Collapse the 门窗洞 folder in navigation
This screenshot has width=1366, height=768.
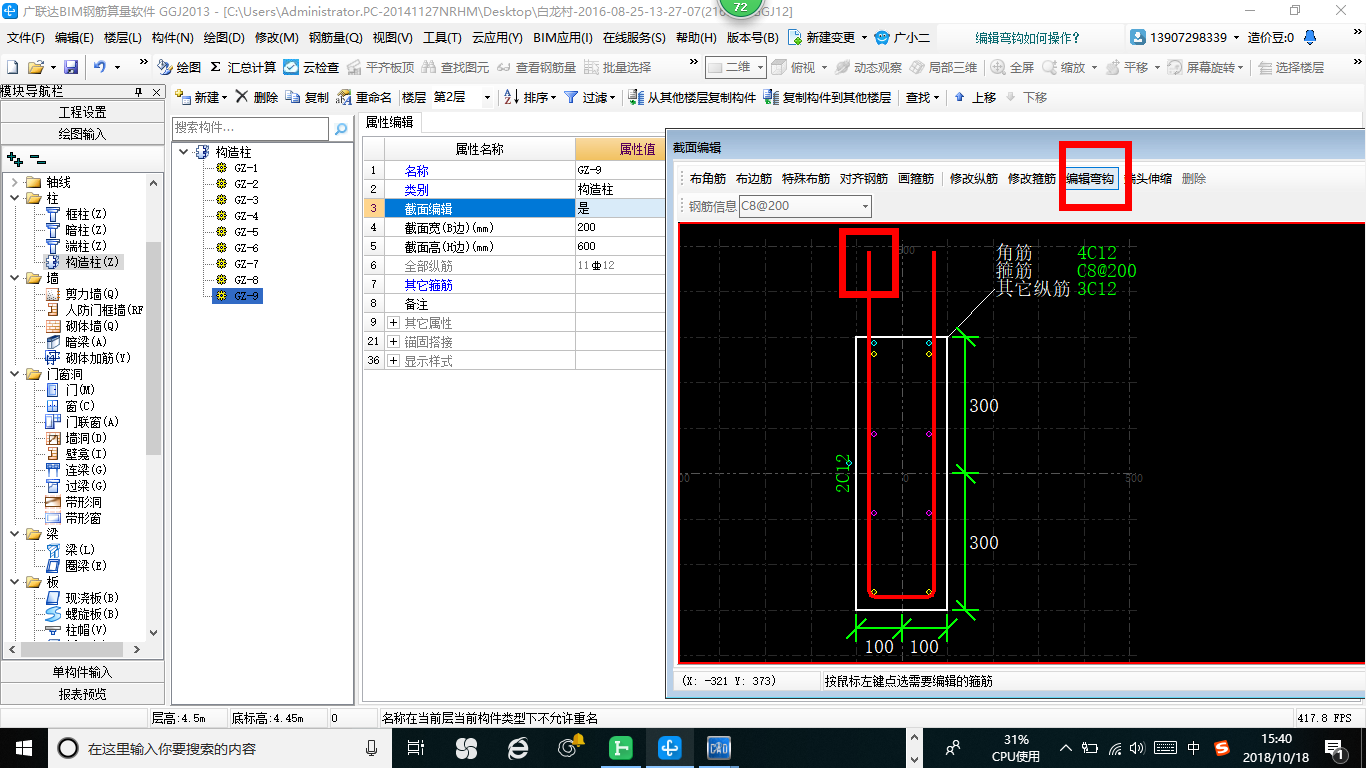coord(14,374)
